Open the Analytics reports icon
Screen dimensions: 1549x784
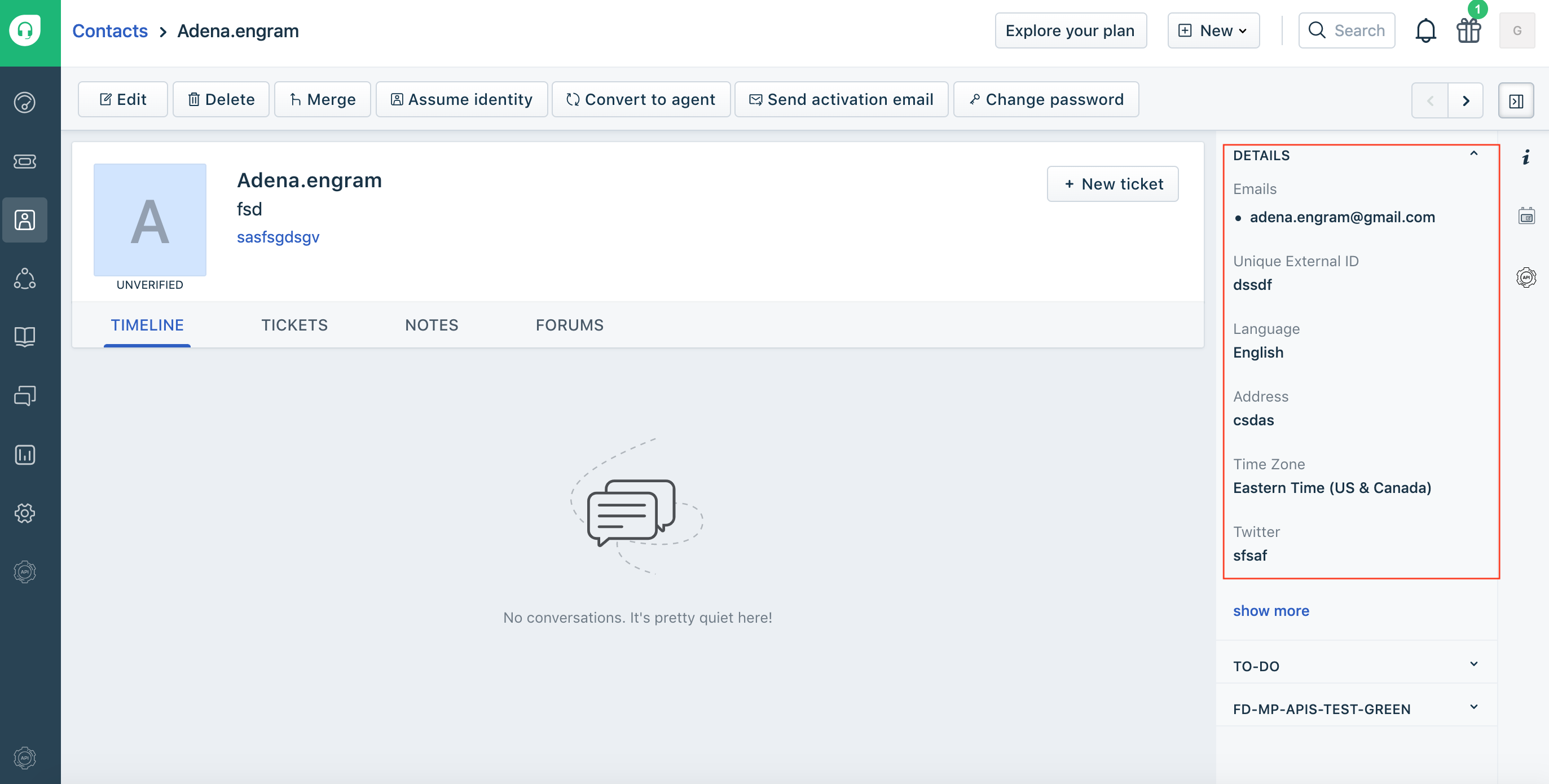coord(25,455)
